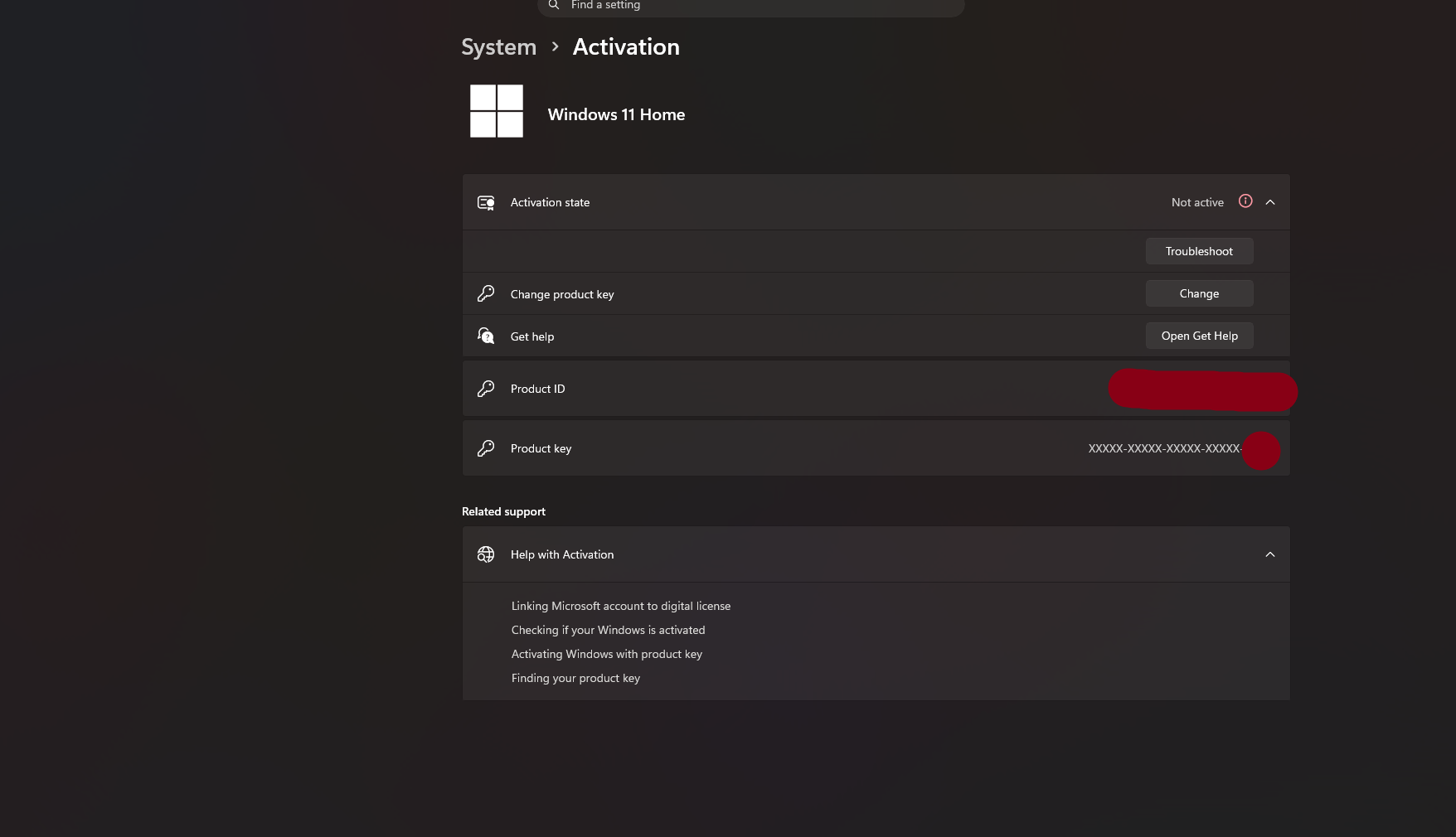Open Activating Windows with product key link
Screen dimensions: 1456x837
click(607, 654)
